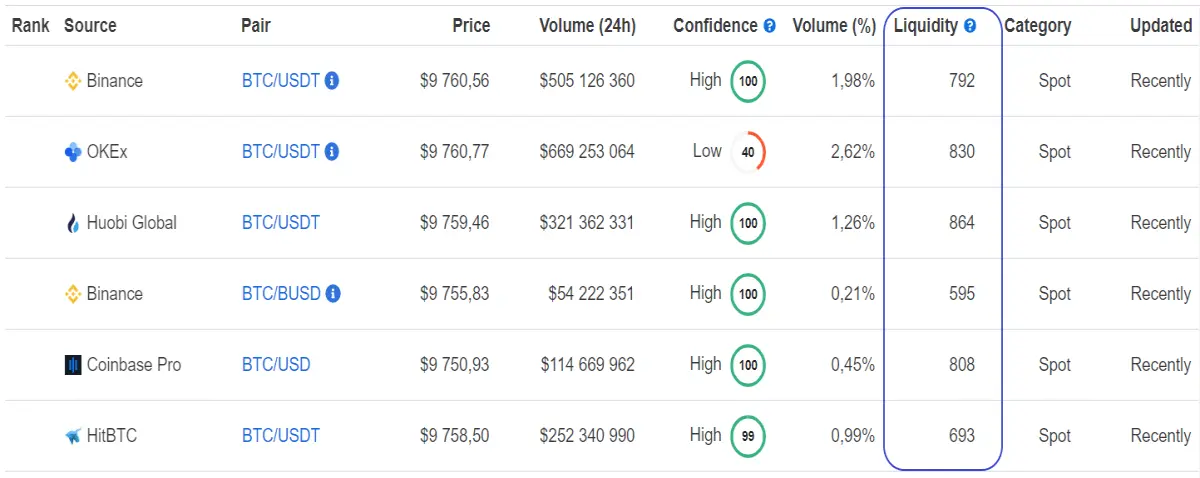Sort the table by Volume (24h) header

click(587, 26)
